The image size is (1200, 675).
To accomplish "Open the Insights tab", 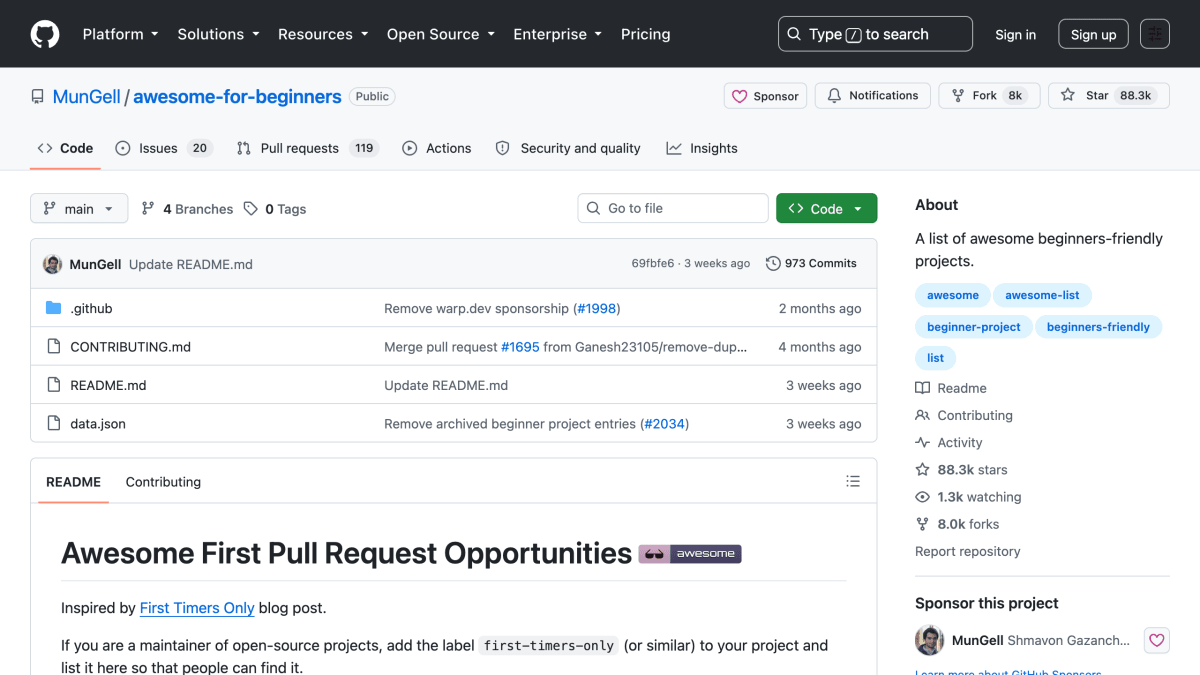I will tap(702, 148).
